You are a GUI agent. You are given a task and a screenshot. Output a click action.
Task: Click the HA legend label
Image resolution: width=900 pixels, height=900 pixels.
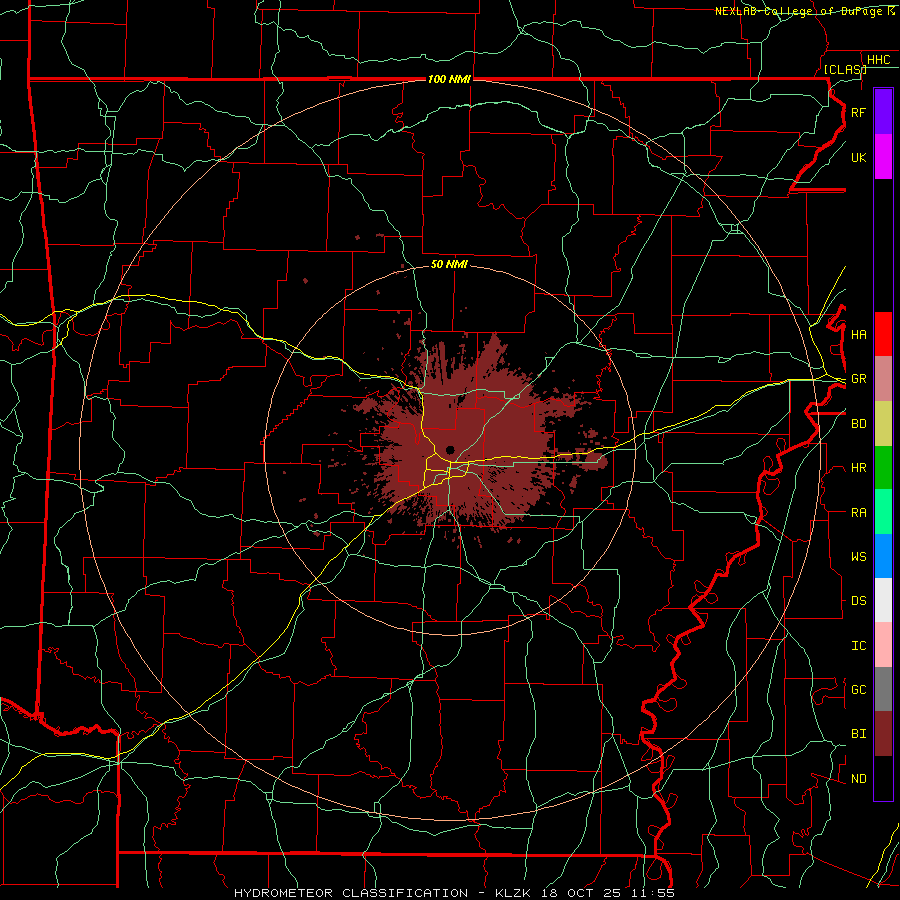(858, 334)
